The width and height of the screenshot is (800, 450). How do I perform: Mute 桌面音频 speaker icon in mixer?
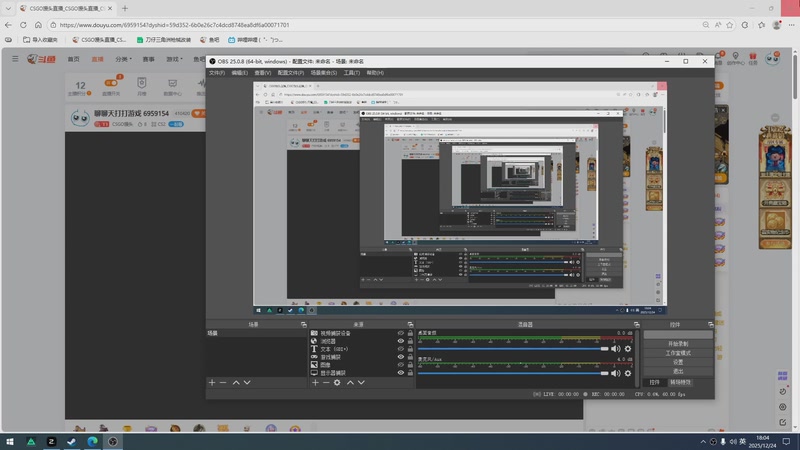616,348
